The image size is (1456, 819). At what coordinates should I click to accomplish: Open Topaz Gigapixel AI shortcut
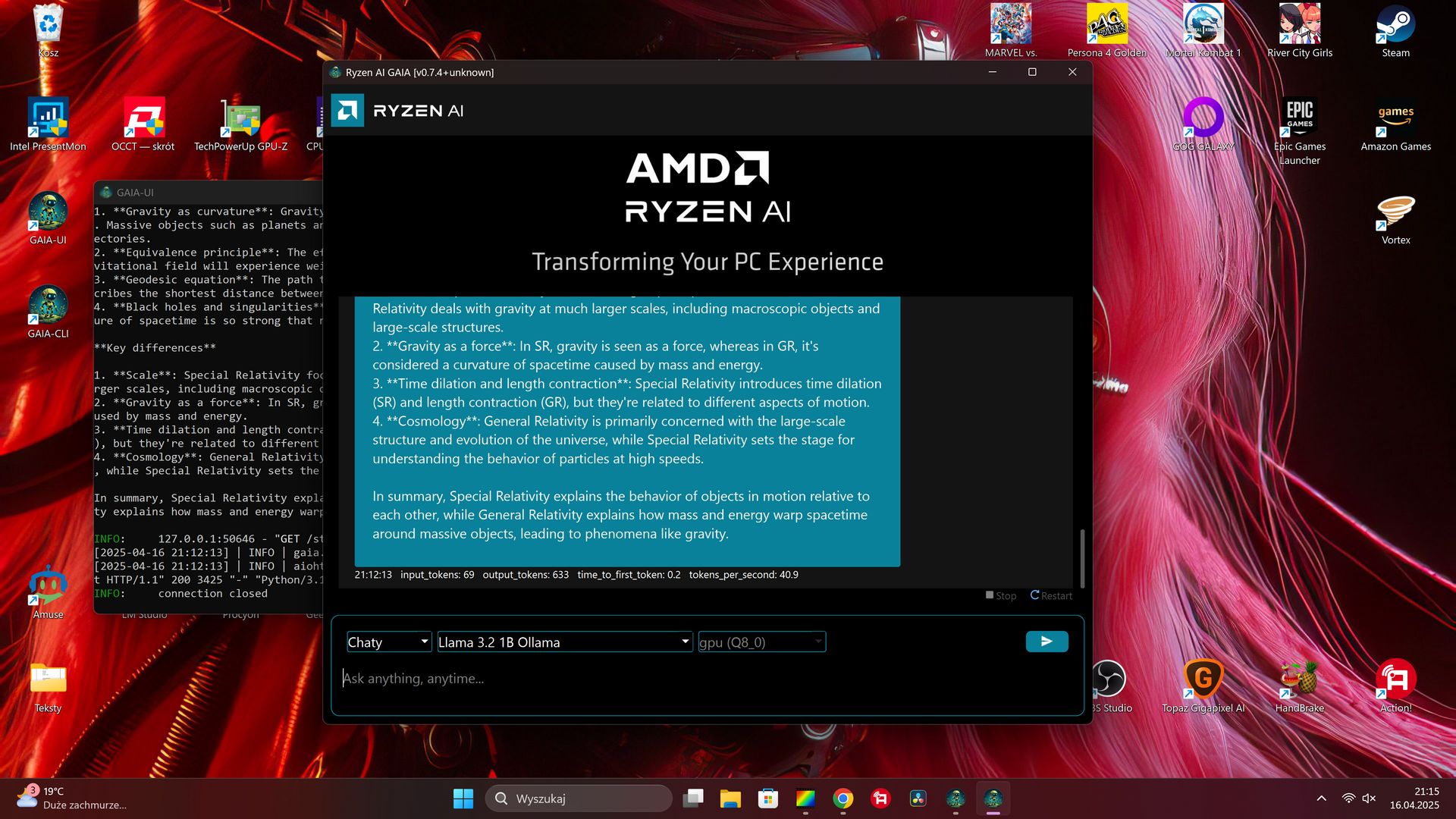click(x=1203, y=686)
